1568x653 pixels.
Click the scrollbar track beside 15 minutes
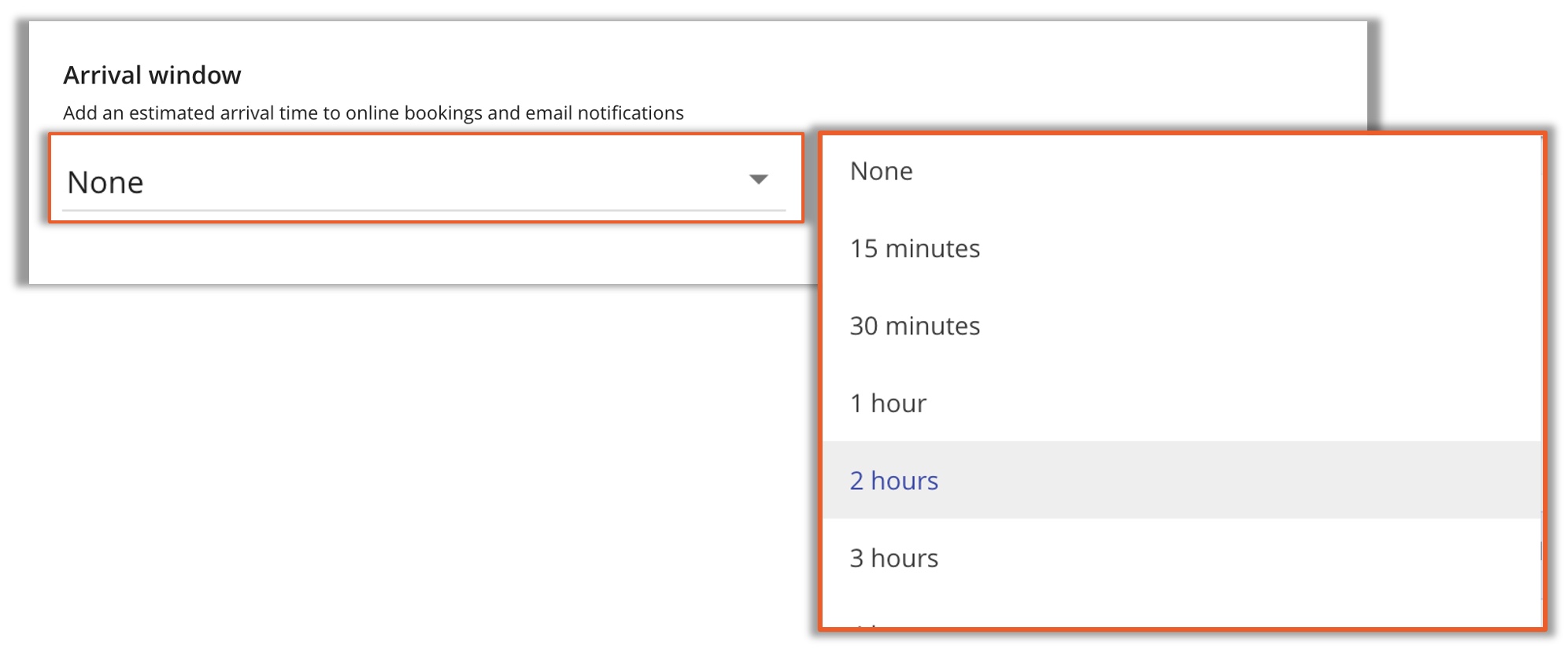[x=1540, y=249]
